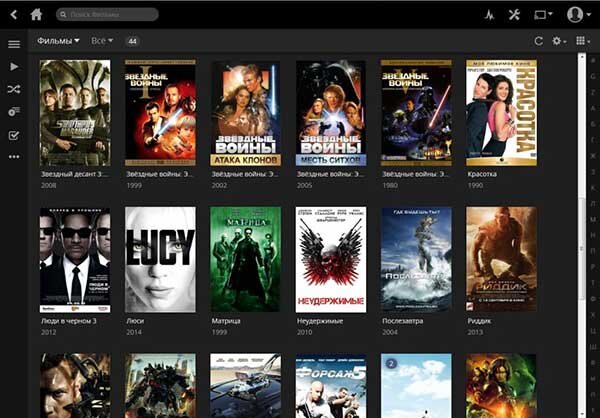Click the Play all icon in sidebar
This screenshot has height=418, width=600.
tap(14, 67)
